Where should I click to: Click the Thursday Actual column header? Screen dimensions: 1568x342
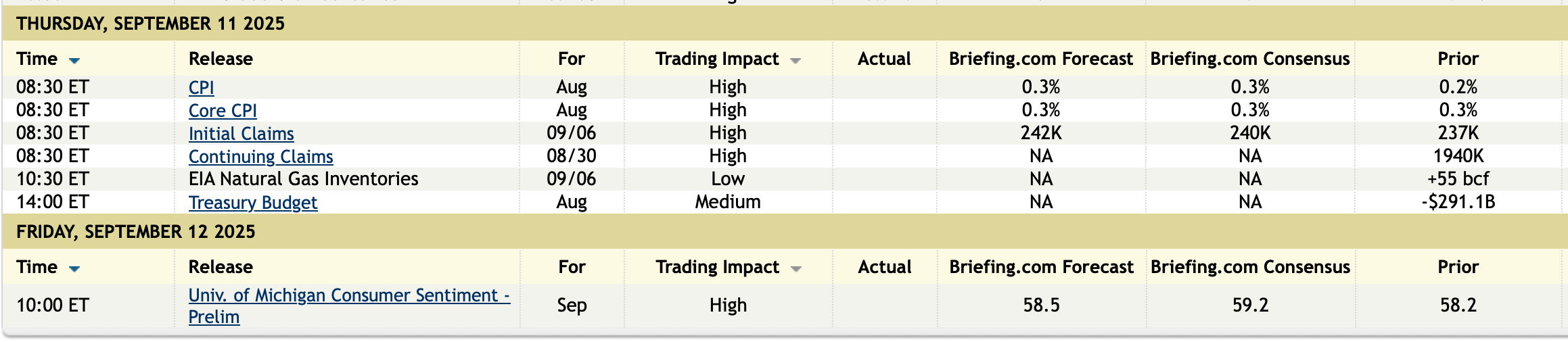[883, 59]
